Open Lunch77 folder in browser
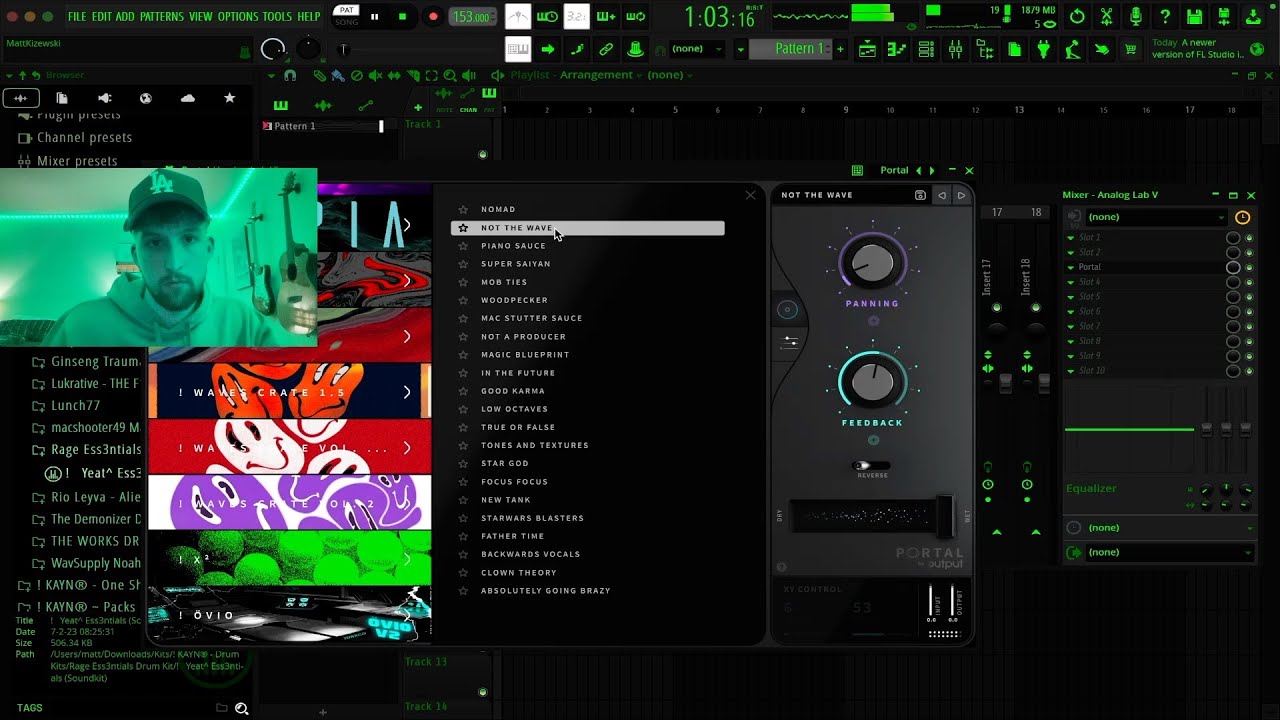 (x=76, y=406)
